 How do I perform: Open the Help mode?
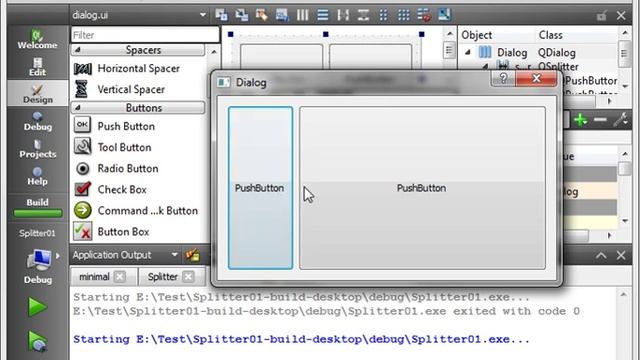pos(37,176)
